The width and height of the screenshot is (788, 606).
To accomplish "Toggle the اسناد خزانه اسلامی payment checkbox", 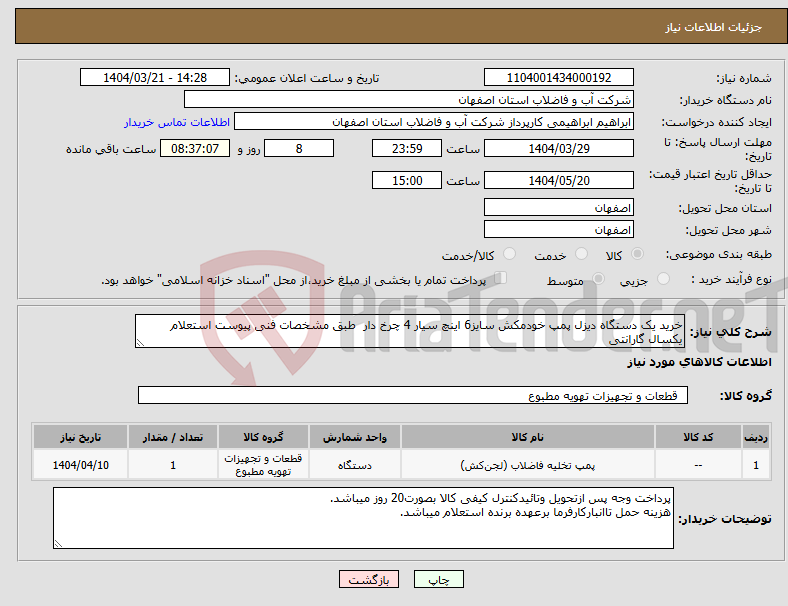I will [x=501, y=278].
